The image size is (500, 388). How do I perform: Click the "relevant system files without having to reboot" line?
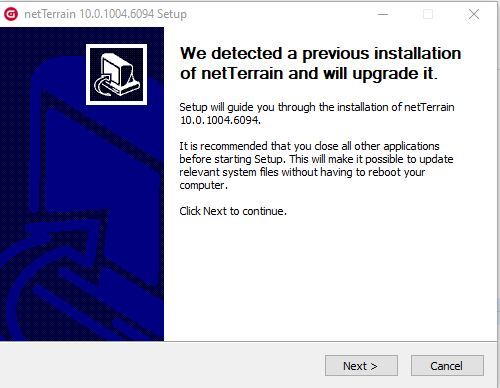pyautogui.click(x=302, y=172)
